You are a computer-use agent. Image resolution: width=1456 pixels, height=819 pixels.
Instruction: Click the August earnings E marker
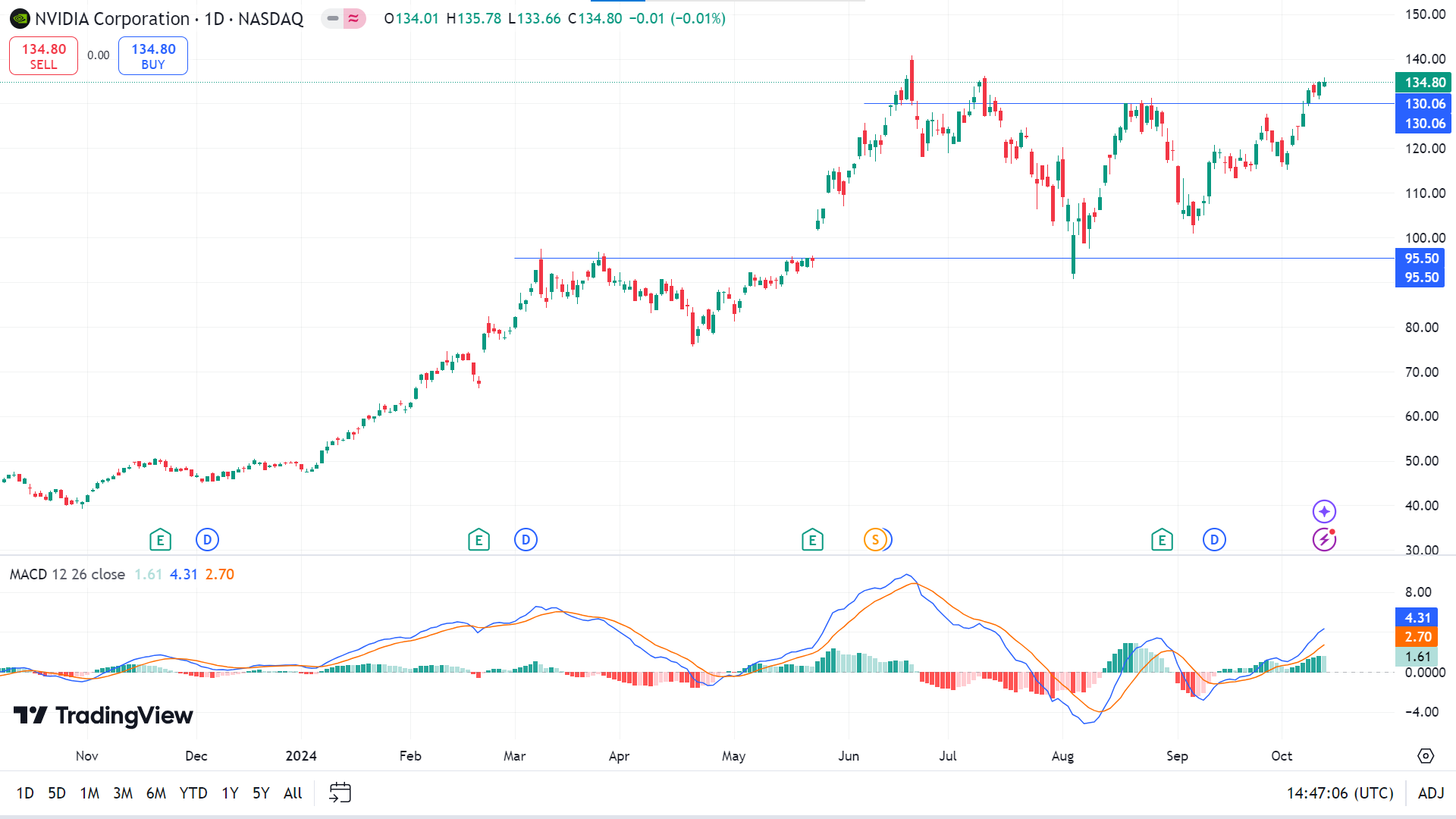click(x=1162, y=540)
